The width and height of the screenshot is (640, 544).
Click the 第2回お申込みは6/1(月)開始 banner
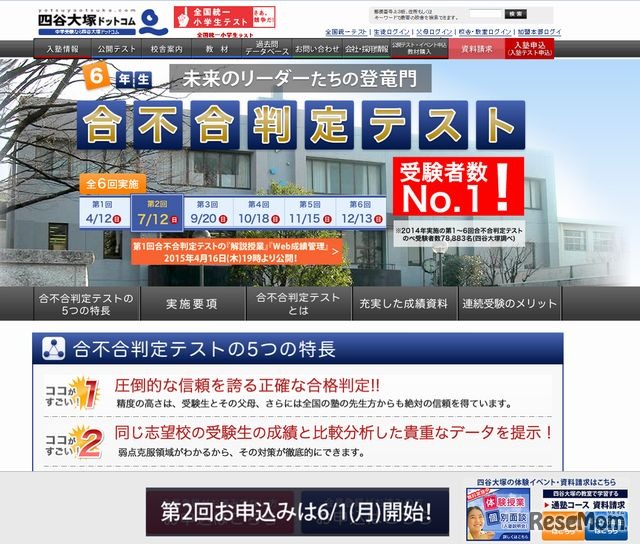pyautogui.click(x=298, y=512)
